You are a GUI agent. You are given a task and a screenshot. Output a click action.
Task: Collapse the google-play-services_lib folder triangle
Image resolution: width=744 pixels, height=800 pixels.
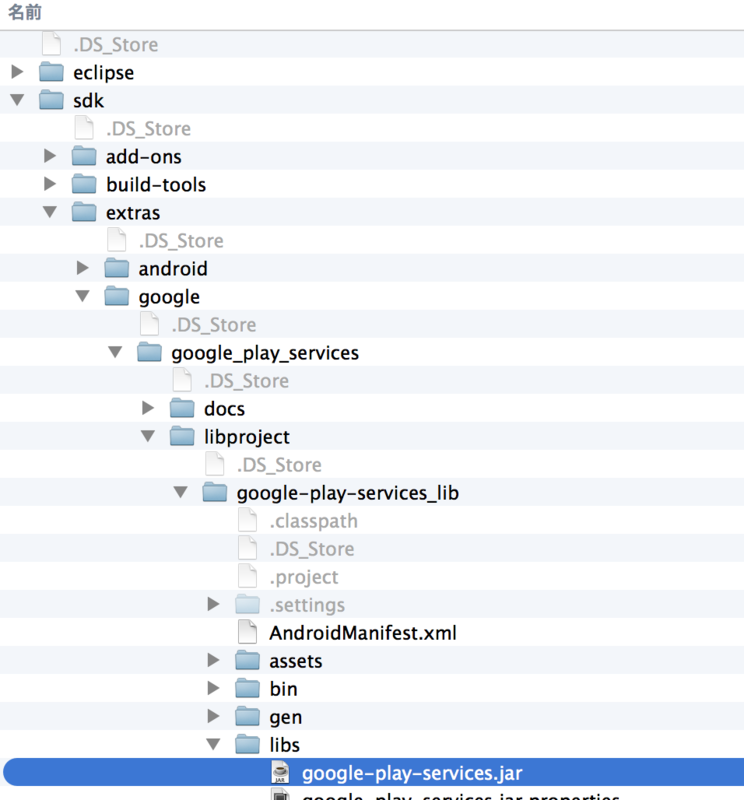181,492
